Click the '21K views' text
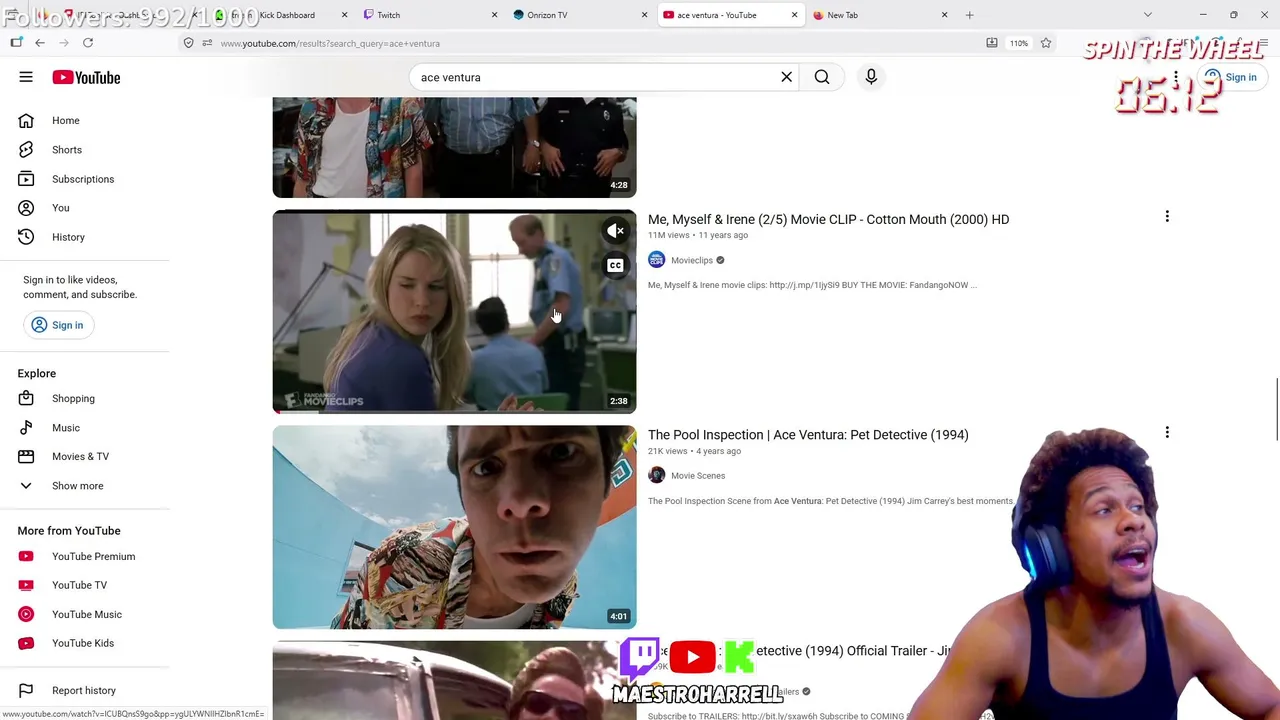The height and width of the screenshot is (720, 1280). click(668, 451)
